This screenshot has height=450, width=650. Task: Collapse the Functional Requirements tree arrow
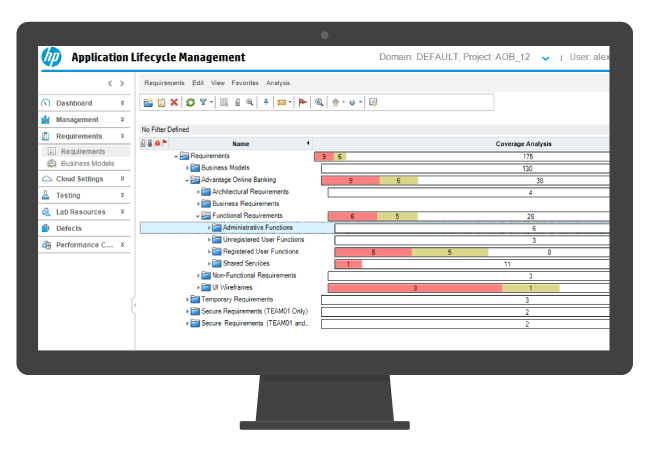(x=198, y=216)
